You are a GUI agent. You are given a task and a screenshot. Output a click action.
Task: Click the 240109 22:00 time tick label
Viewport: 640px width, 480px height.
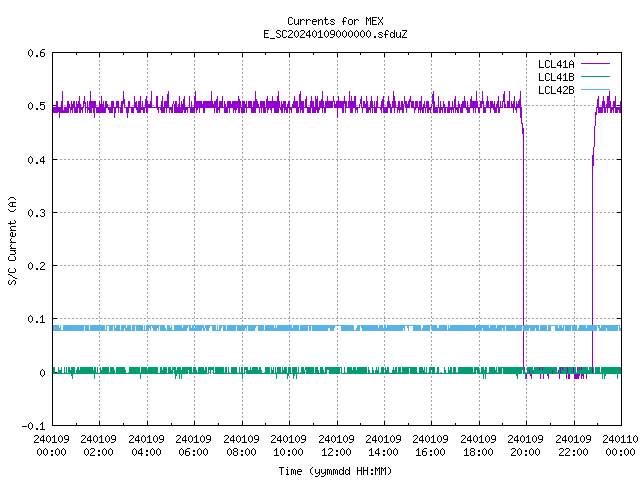pyautogui.click(x=573, y=446)
